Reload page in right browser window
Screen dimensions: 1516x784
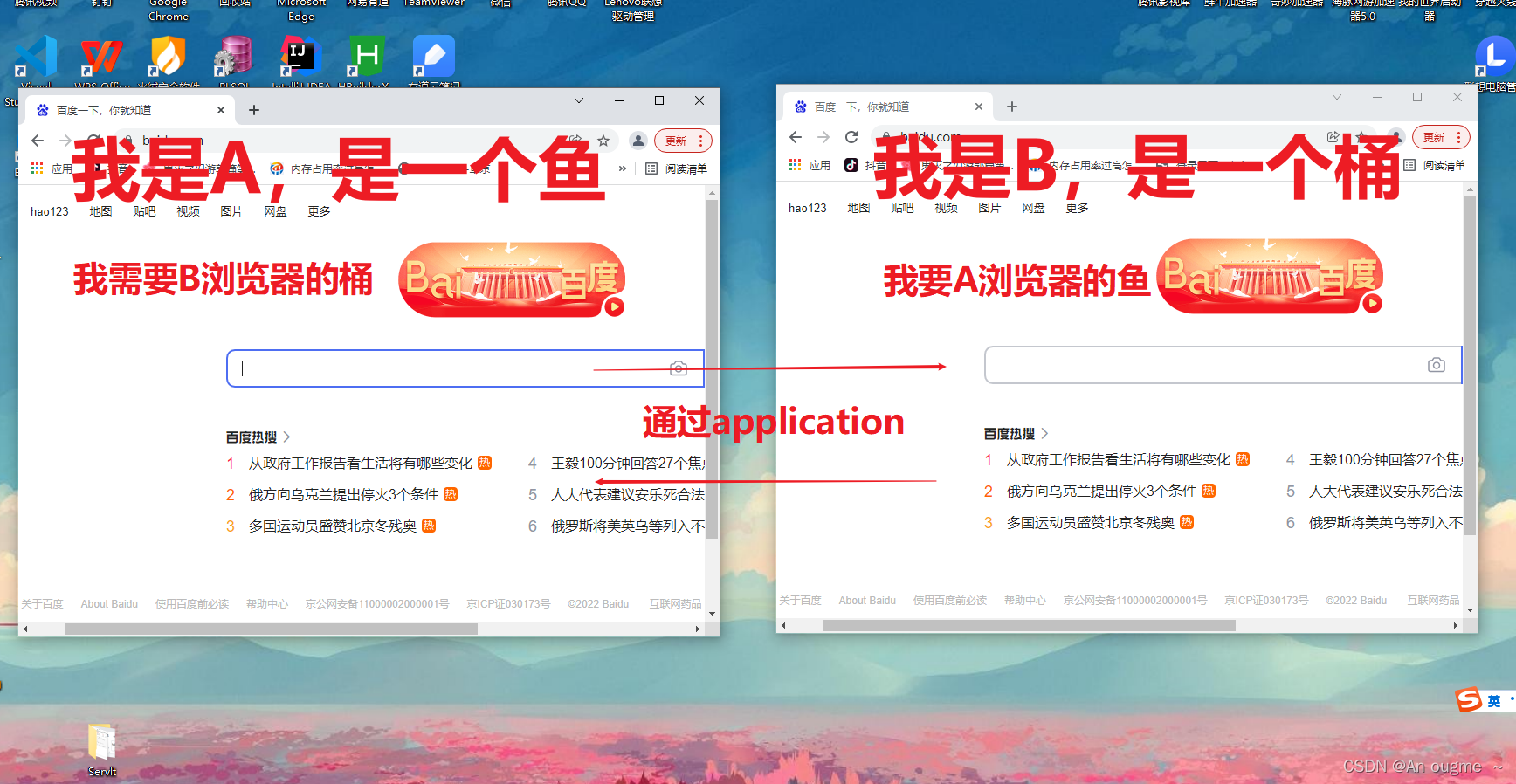pyautogui.click(x=851, y=137)
